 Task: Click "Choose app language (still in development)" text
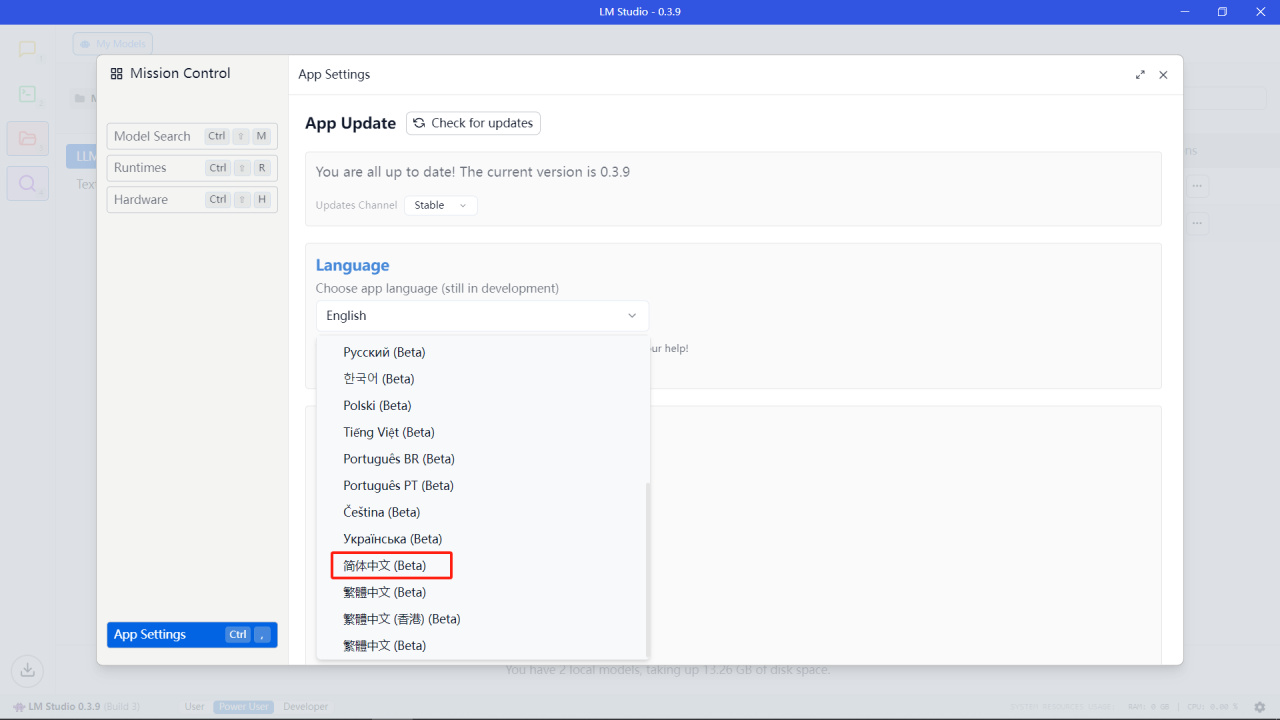click(437, 288)
